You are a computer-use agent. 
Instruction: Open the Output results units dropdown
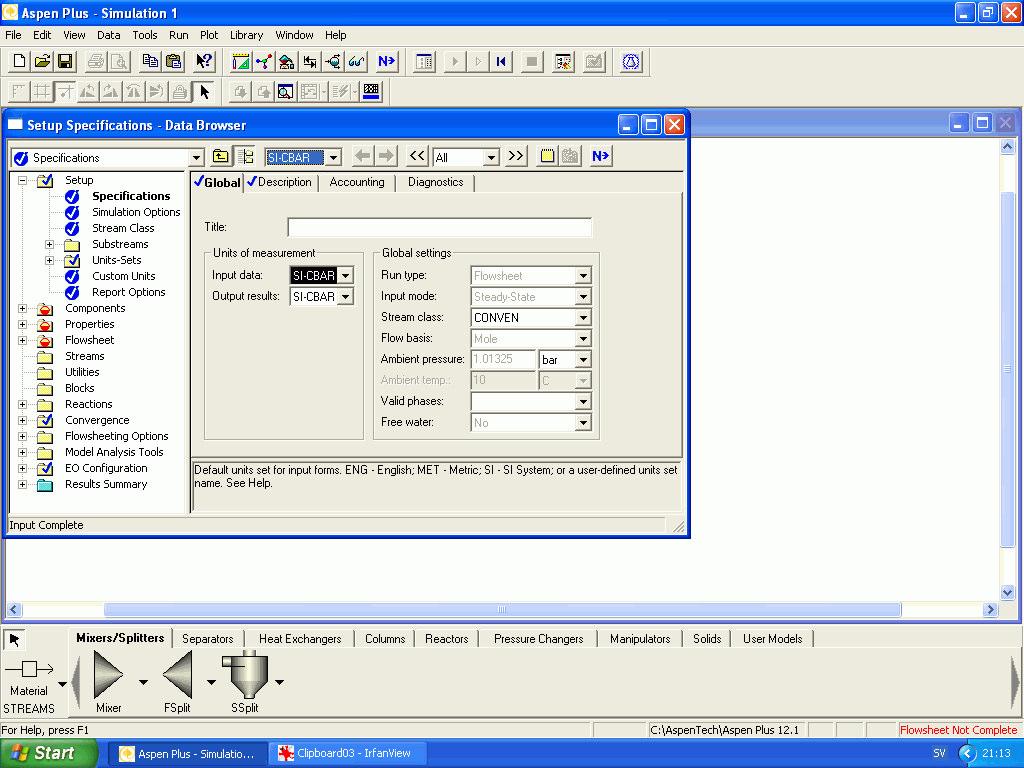(x=346, y=296)
